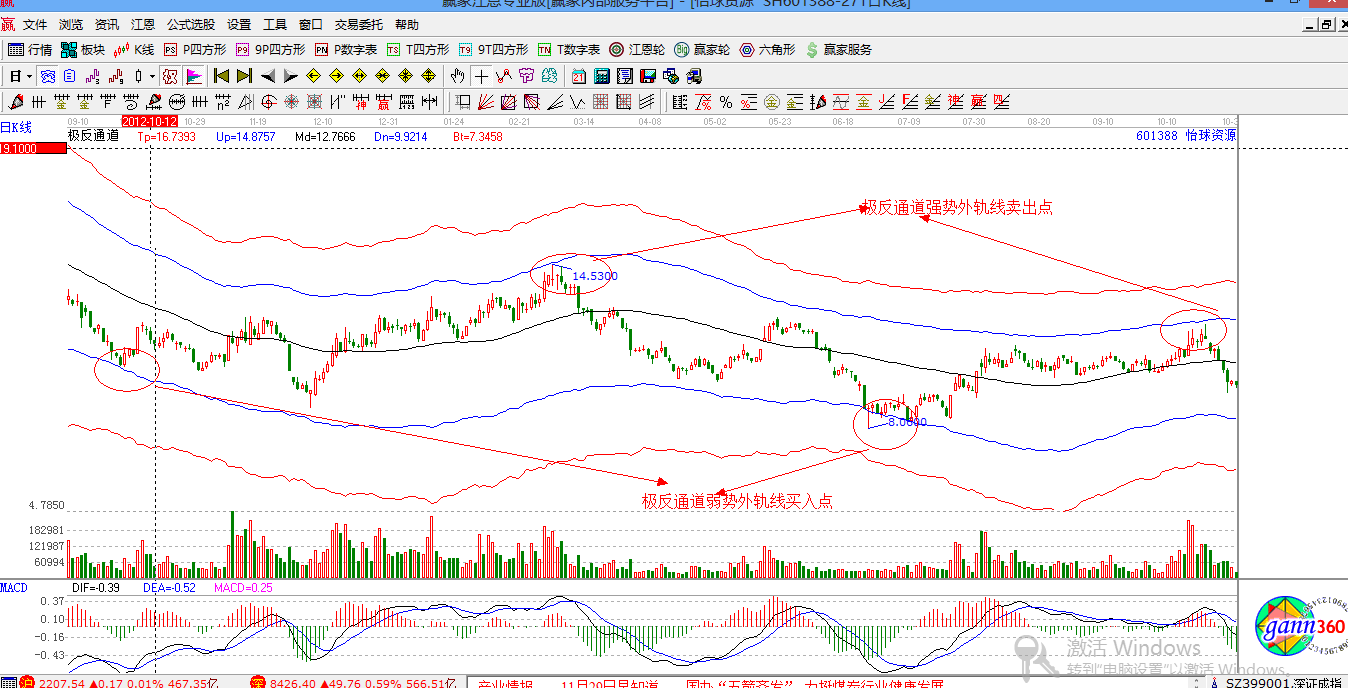Select the hand pan tool
1348x688 pixels.
click(x=458, y=76)
